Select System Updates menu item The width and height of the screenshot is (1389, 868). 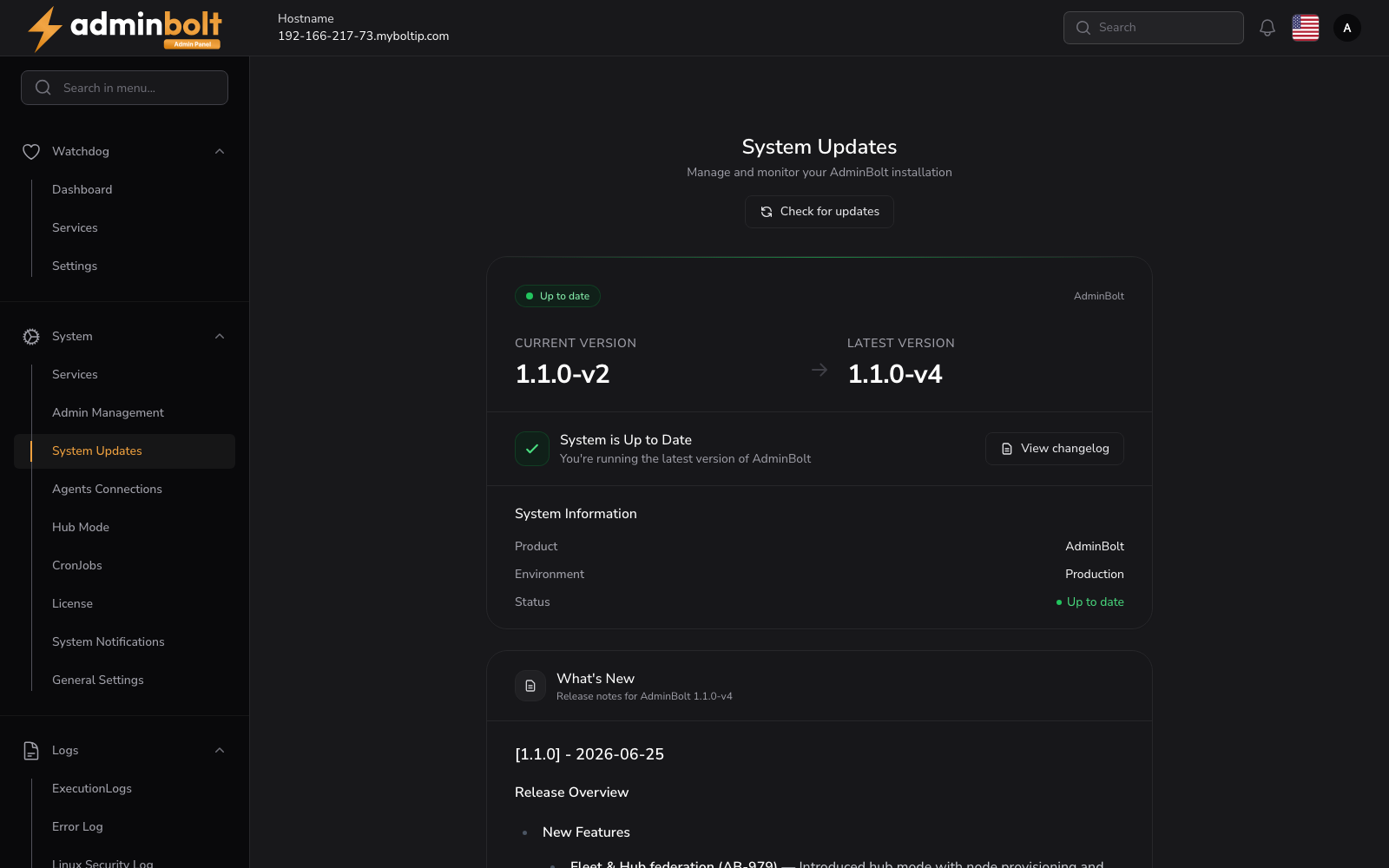(x=124, y=451)
